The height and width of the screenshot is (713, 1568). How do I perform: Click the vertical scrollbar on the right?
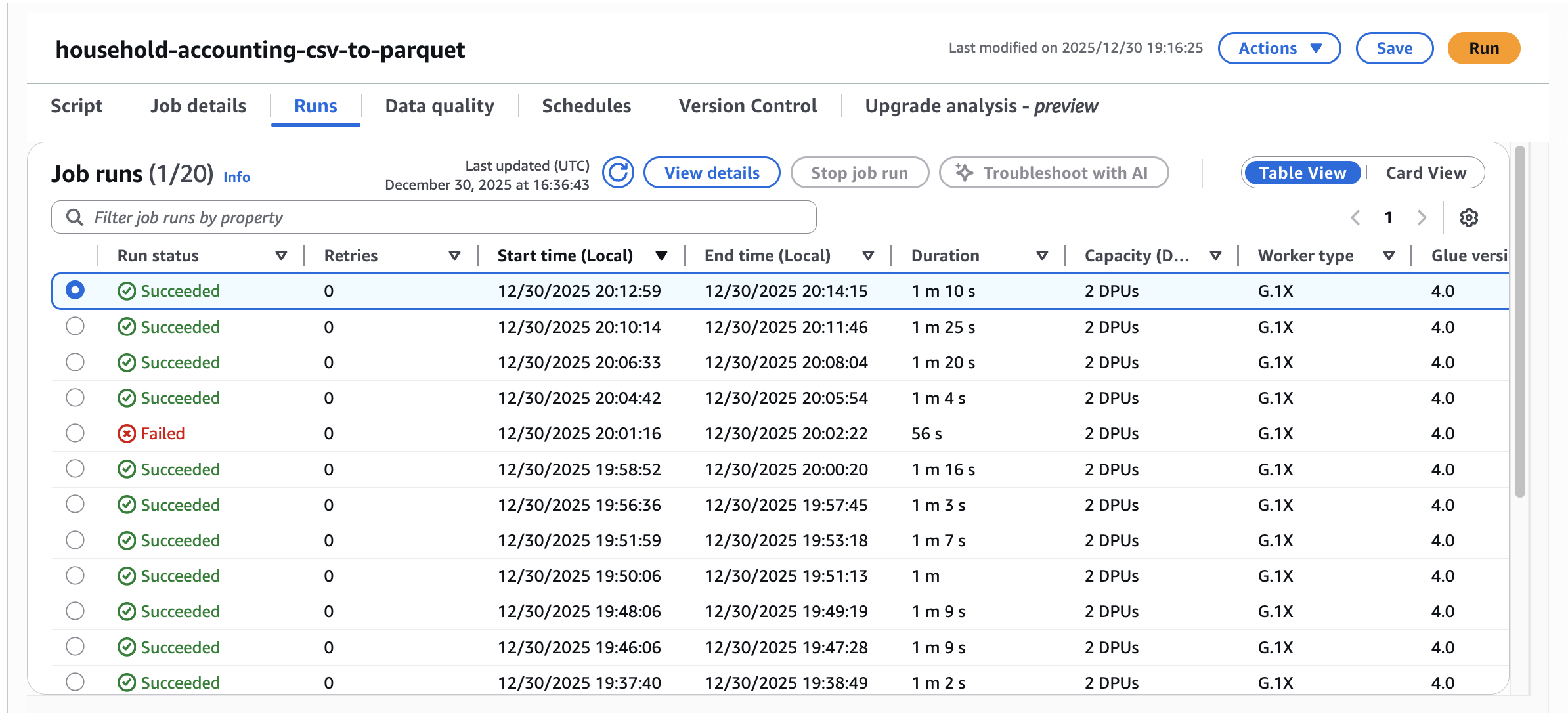1519,322
